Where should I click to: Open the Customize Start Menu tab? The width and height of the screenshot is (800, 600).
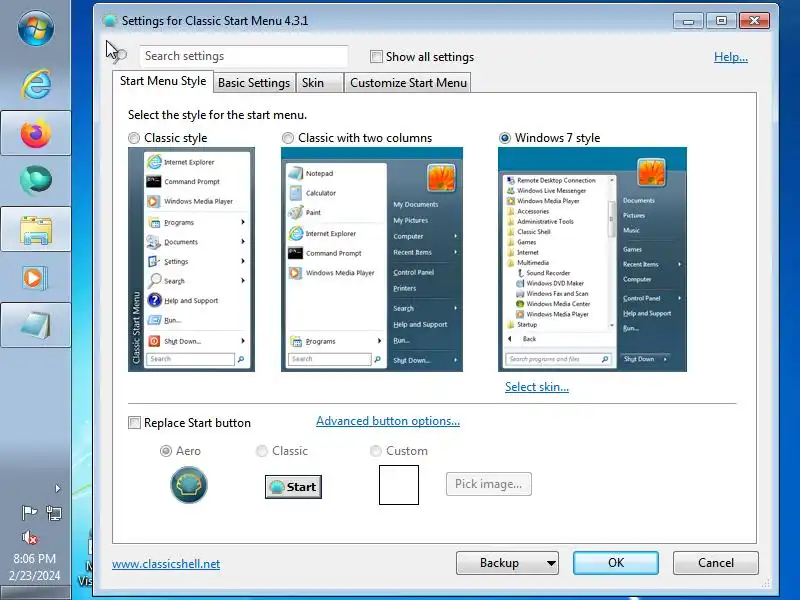tap(408, 83)
